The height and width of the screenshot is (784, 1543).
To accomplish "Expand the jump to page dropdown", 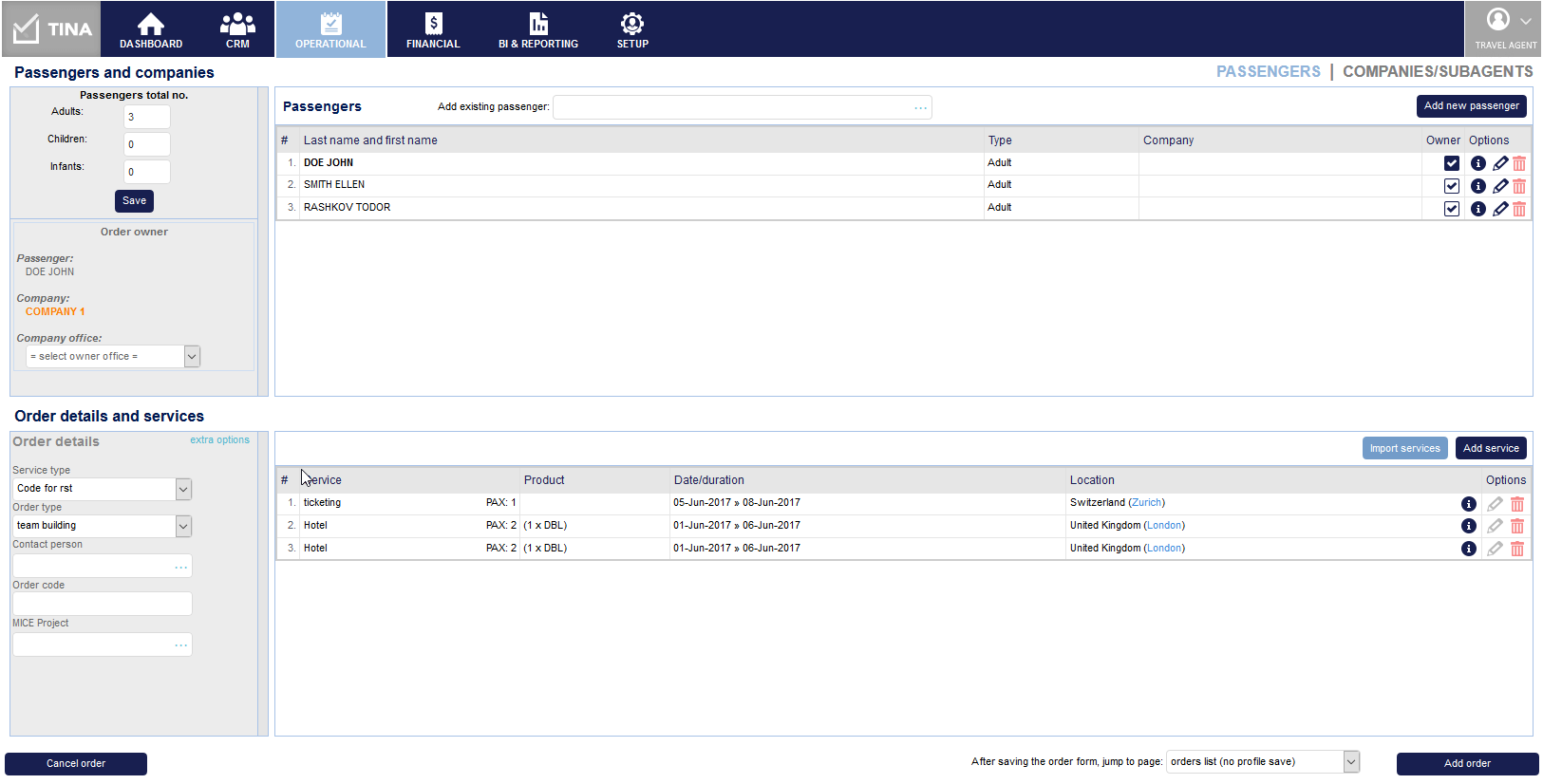I will click(1351, 761).
